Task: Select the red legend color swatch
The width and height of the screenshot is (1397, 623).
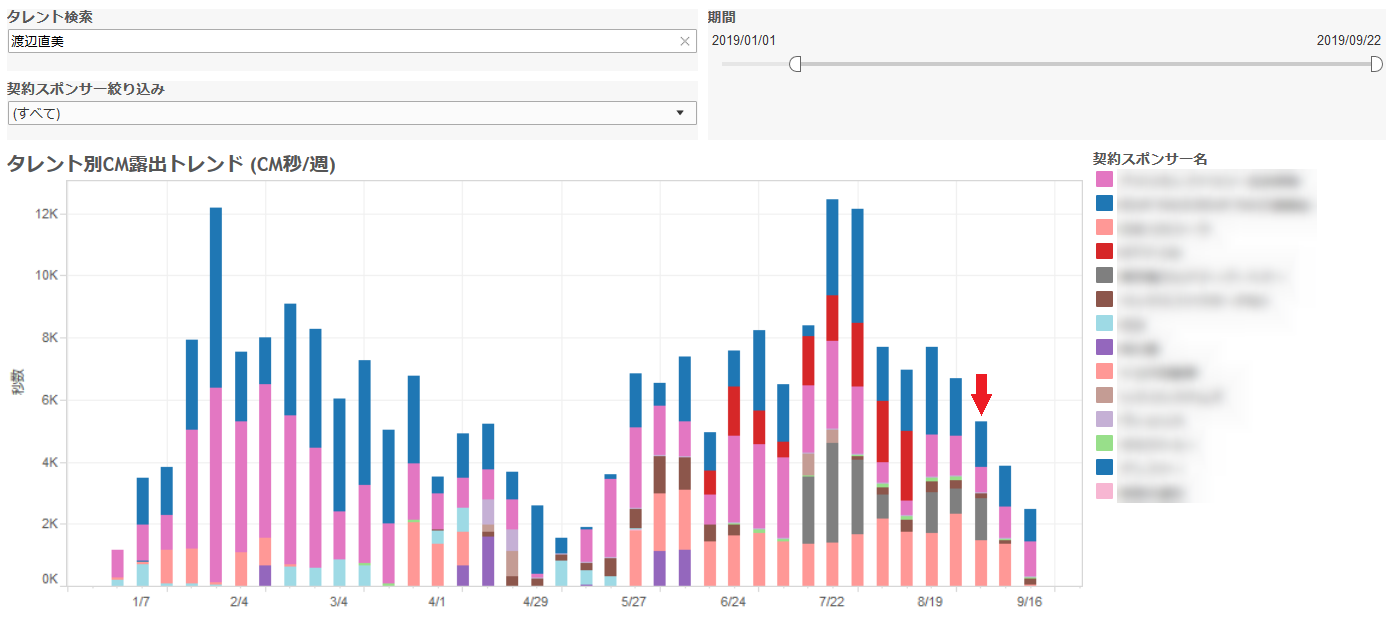Action: (x=1104, y=251)
